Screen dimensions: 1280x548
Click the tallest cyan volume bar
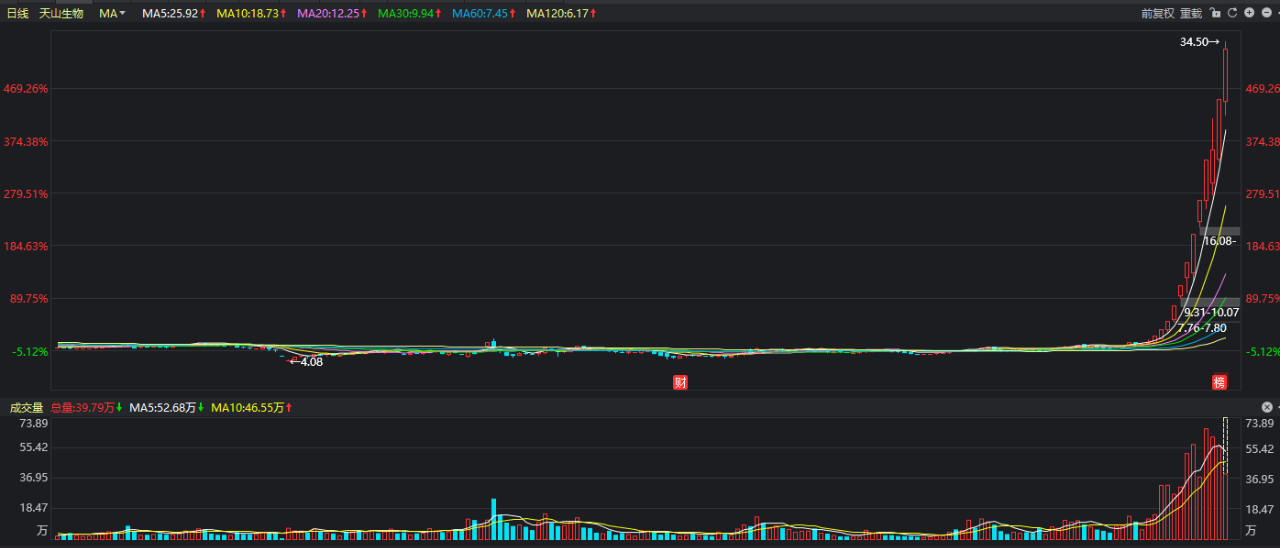click(493, 519)
